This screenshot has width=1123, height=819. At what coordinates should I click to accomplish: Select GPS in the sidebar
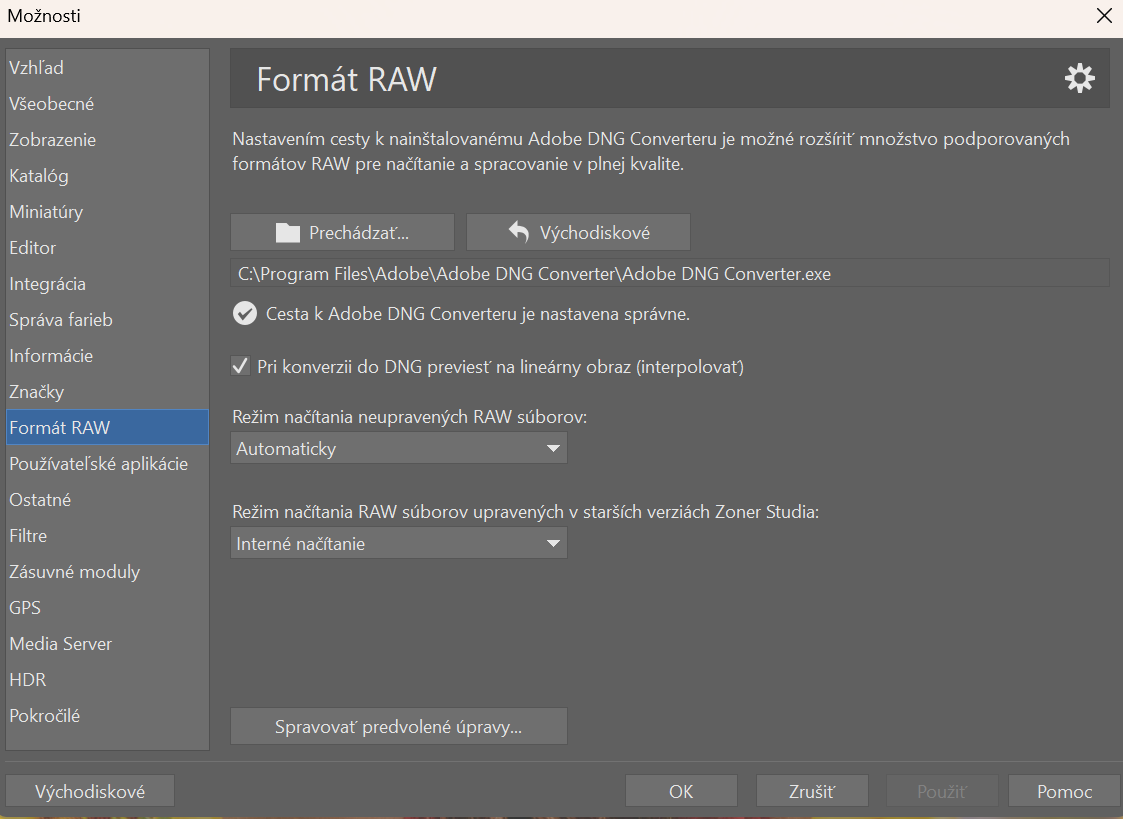point(107,608)
